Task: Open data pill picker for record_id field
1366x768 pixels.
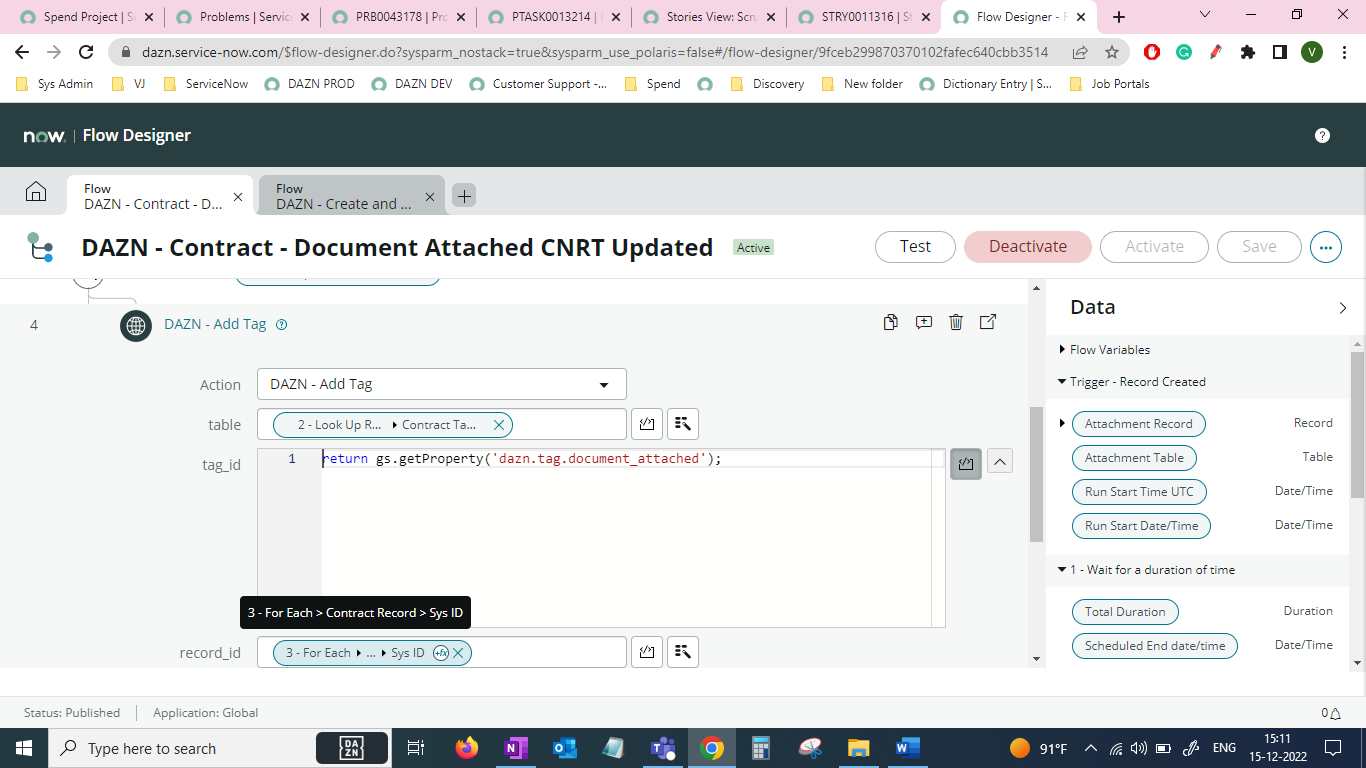Action: (683, 652)
